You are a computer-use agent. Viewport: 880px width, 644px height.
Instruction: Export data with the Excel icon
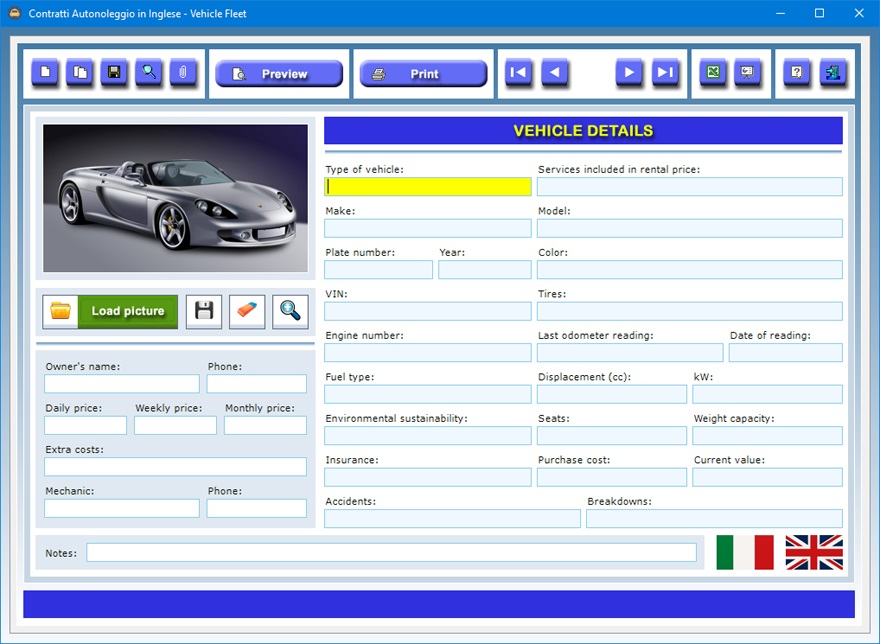point(713,73)
